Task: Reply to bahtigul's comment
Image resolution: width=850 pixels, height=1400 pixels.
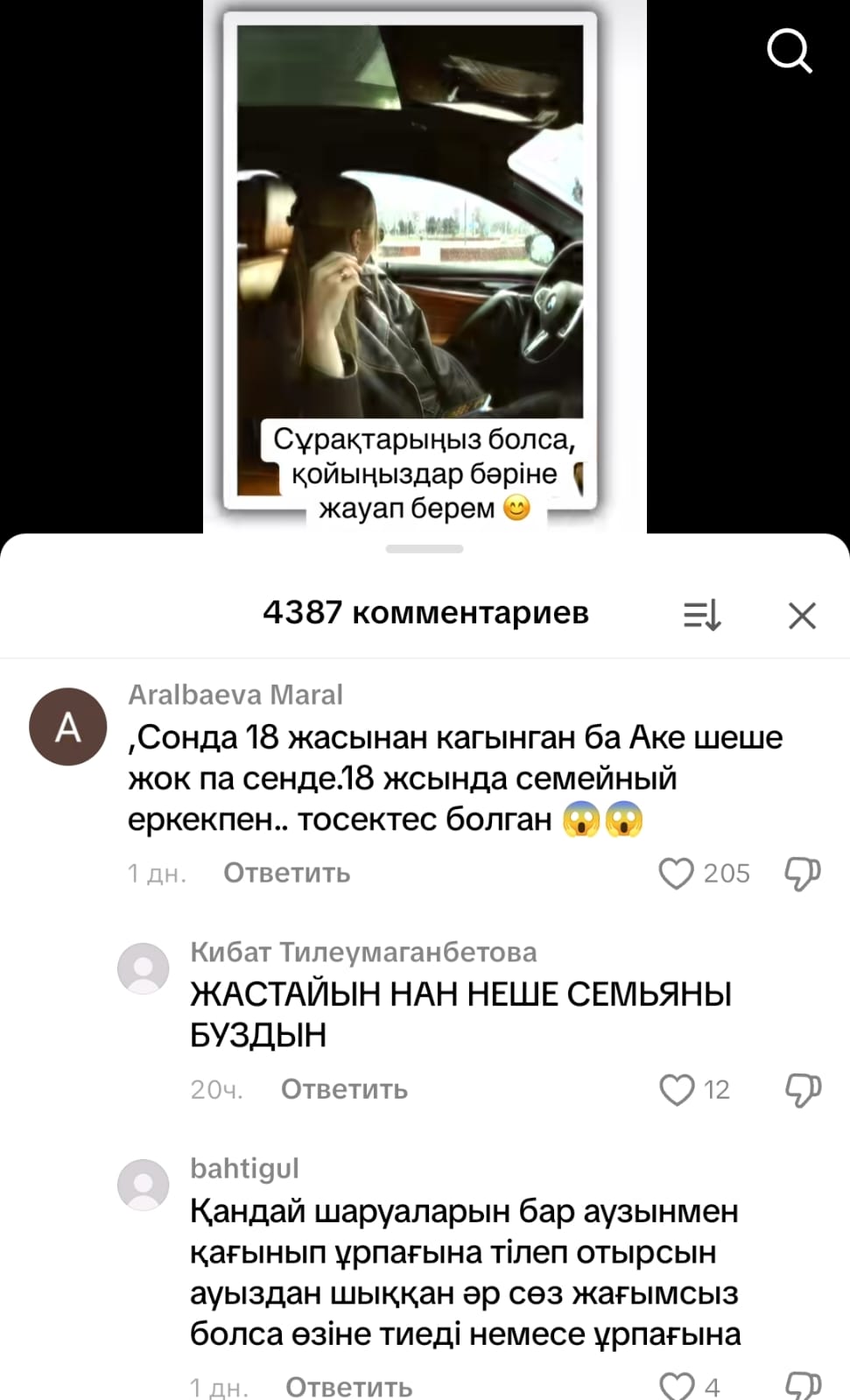Action: coord(348,1387)
